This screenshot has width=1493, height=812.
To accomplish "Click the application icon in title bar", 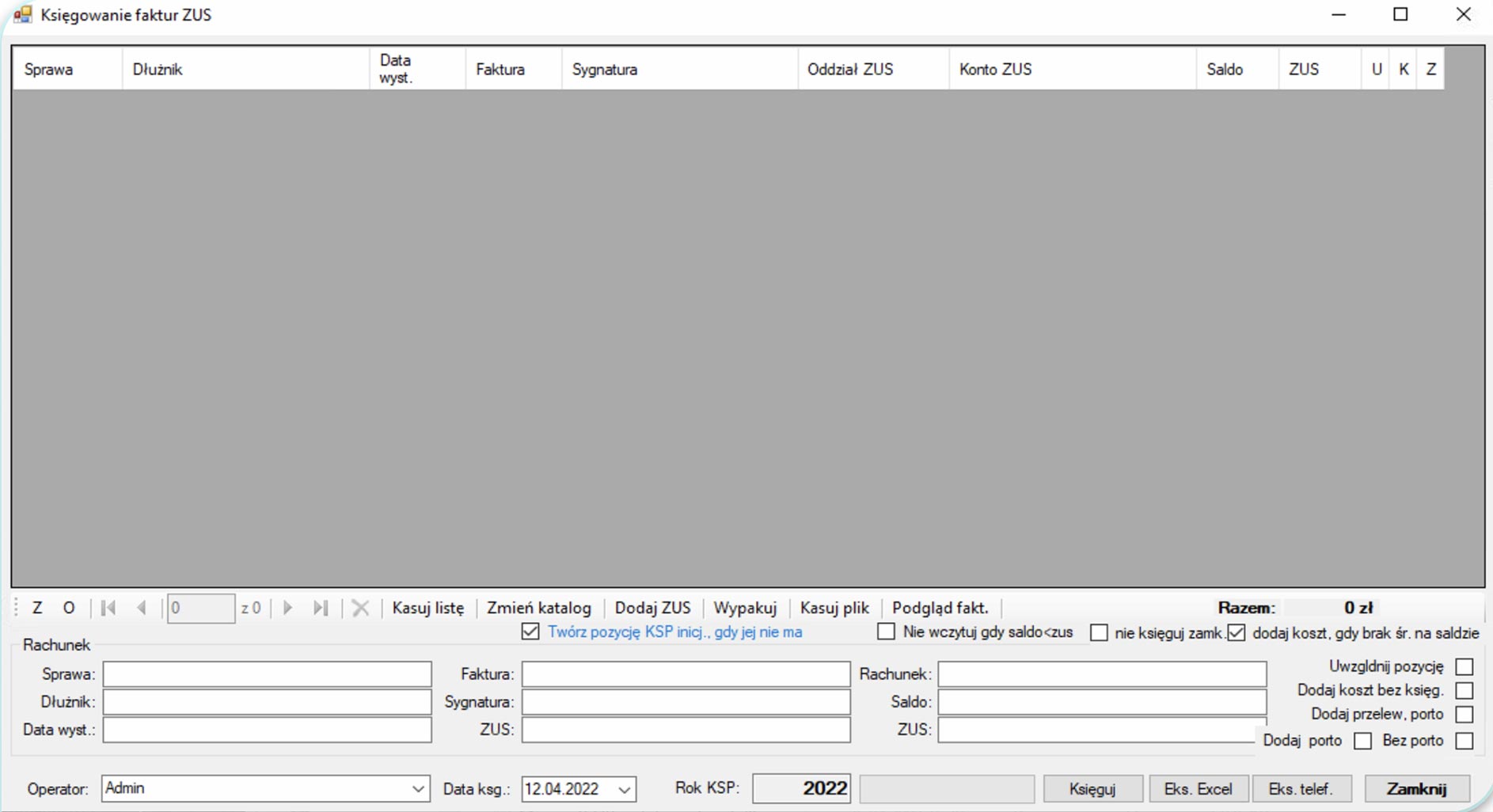I will tap(22, 15).
